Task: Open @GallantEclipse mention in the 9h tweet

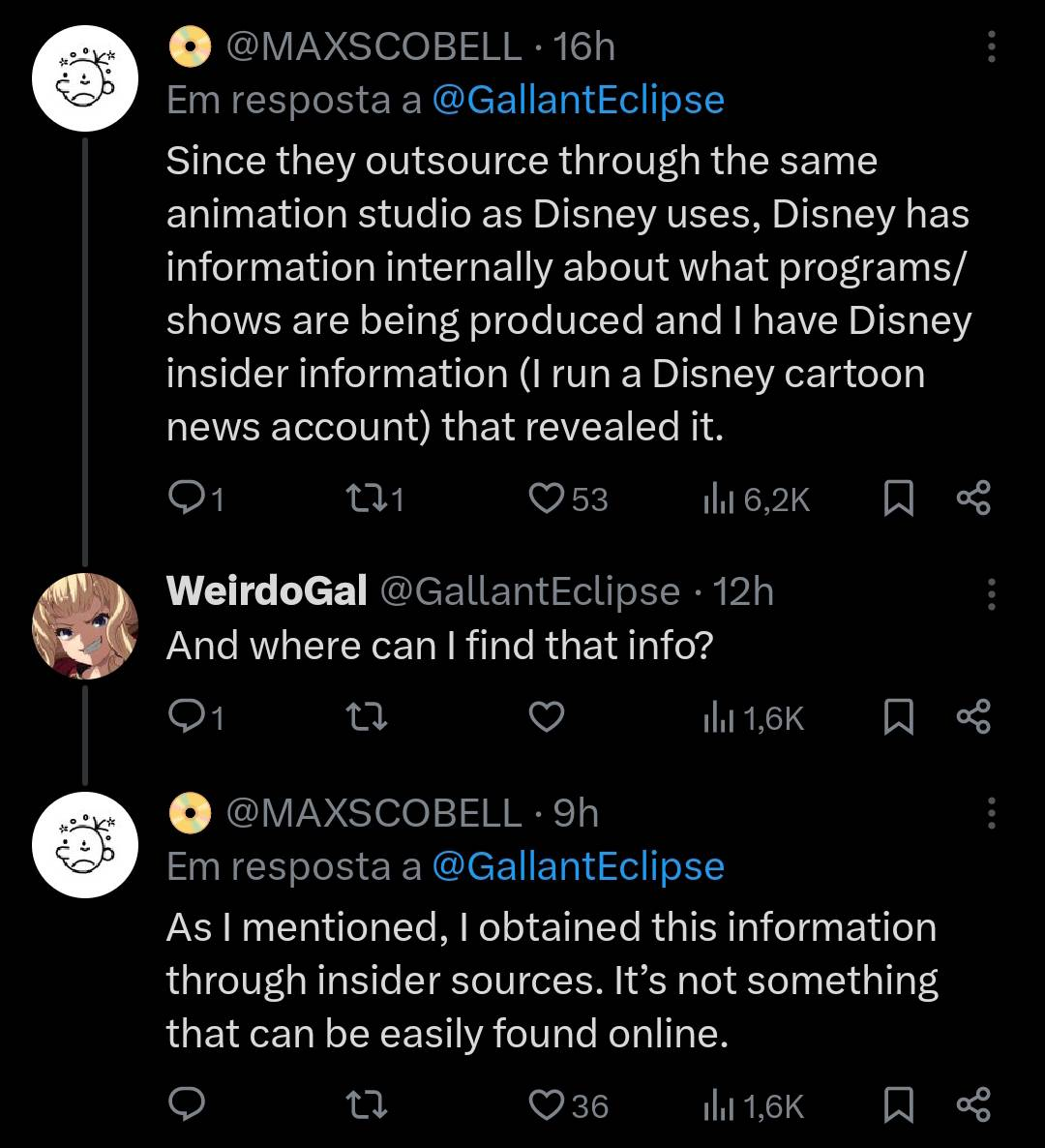Action: tap(578, 867)
